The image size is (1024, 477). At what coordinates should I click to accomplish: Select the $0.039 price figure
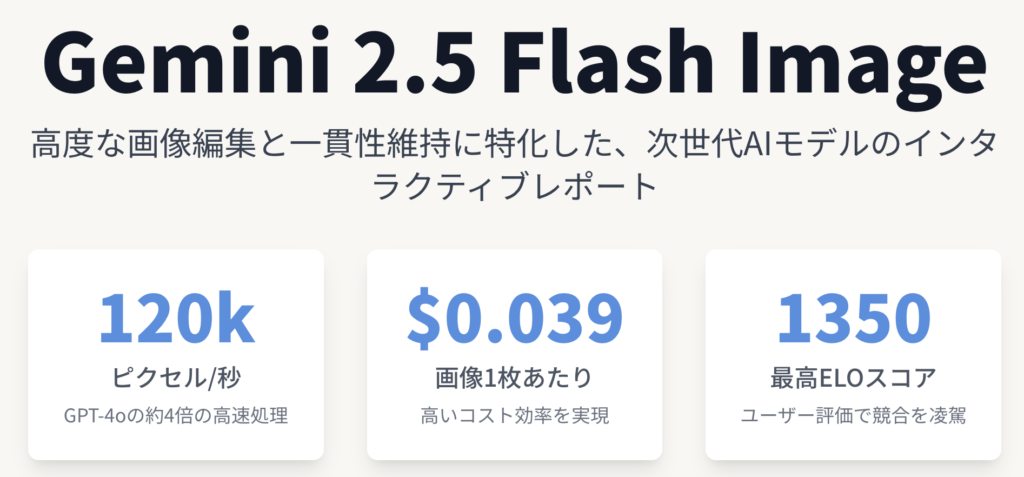(x=514, y=319)
